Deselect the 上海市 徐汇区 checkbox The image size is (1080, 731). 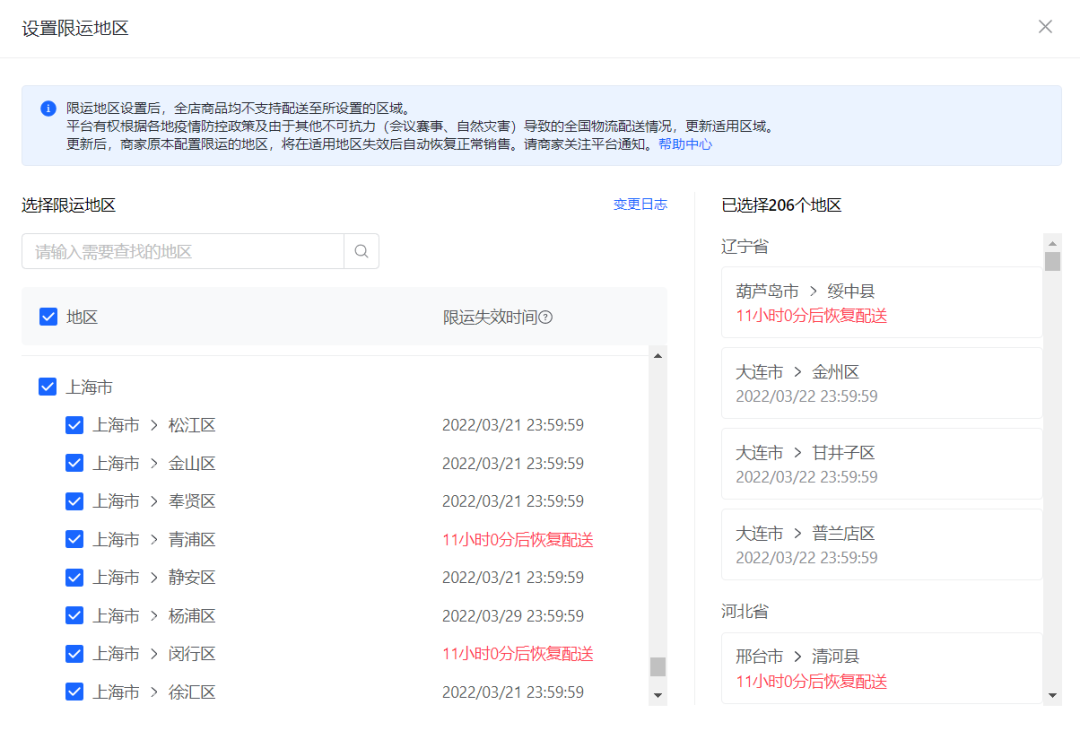point(74,691)
